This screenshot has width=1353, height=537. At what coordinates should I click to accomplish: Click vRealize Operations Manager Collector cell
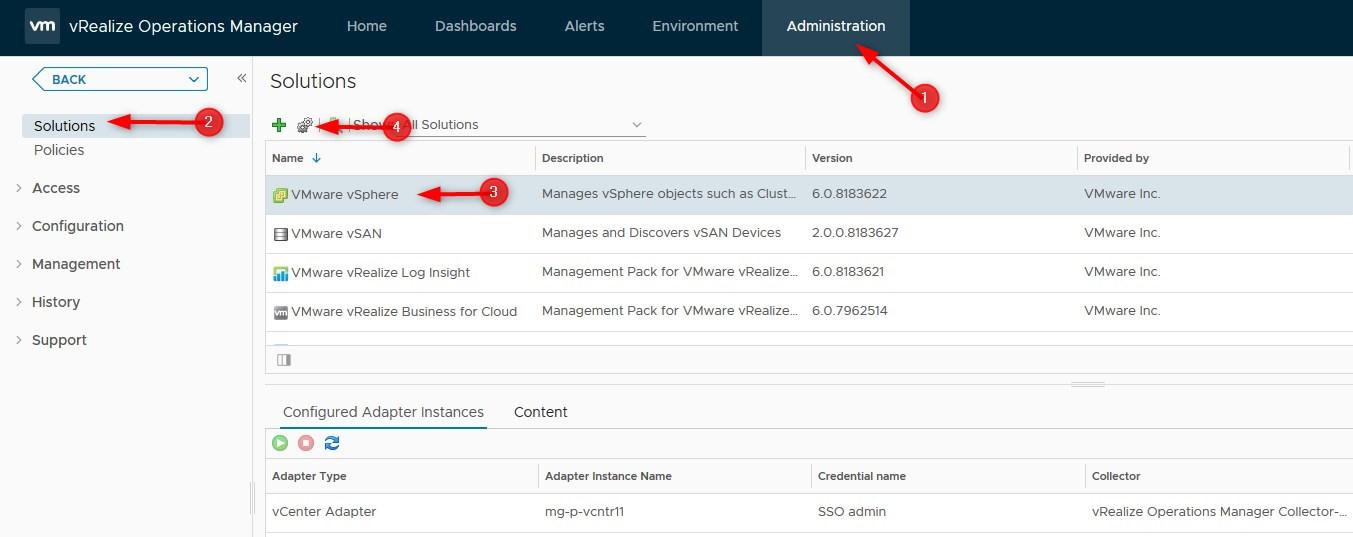click(1220, 512)
